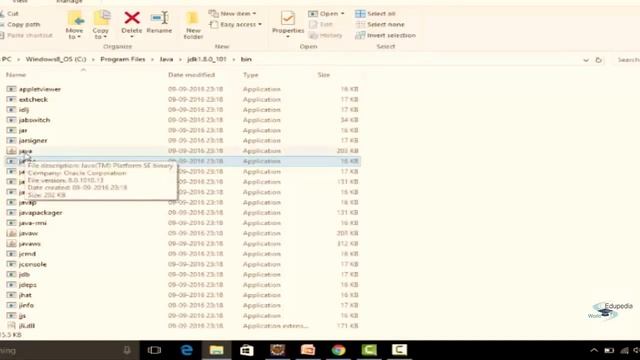Viewport: 640px width, 360px height.
Task: Select the jarsigner file
Action: [x=33, y=140]
